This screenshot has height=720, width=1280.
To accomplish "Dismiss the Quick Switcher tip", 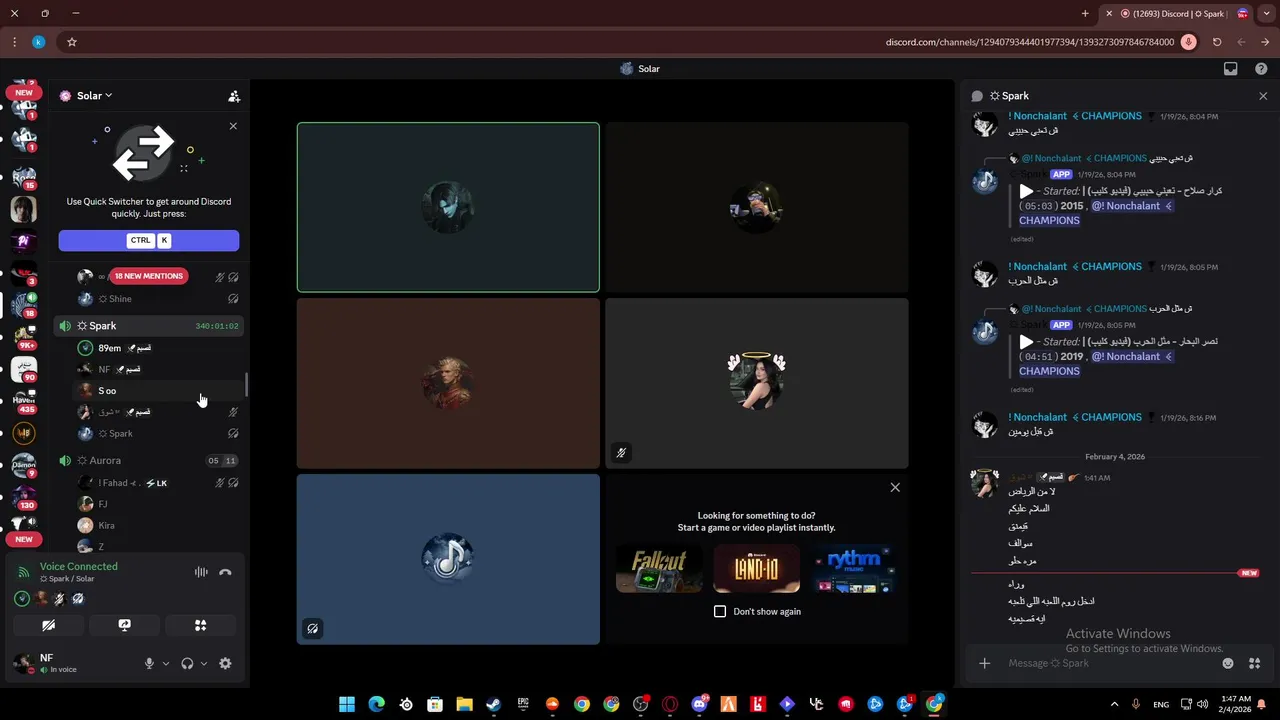I will (x=233, y=126).
